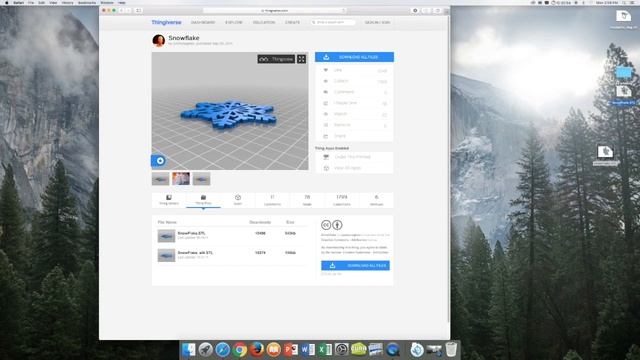Screen dimensions: 640x360
Task: Click the I Made One icon
Action: (x=326, y=103)
